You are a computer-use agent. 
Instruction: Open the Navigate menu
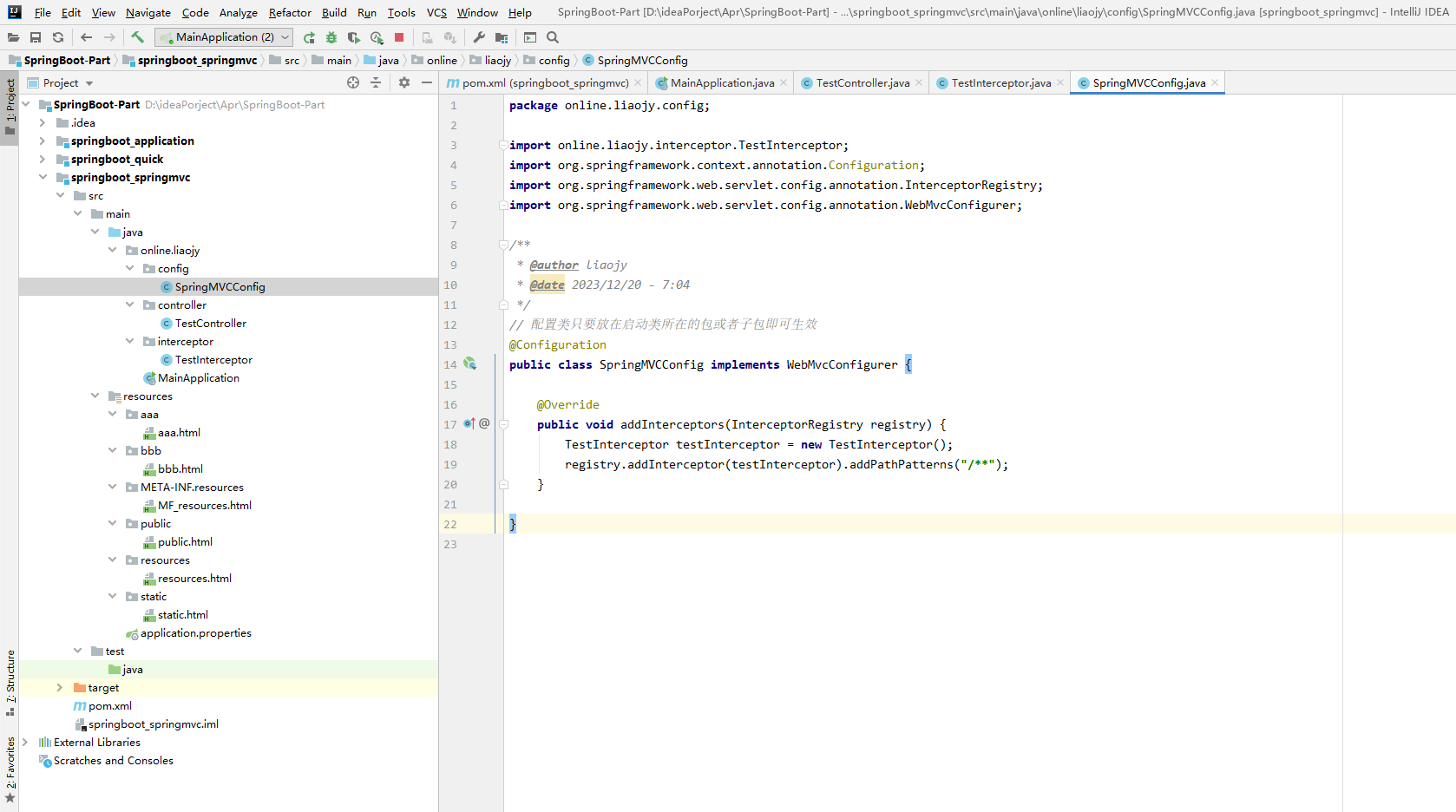click(148, 12)
